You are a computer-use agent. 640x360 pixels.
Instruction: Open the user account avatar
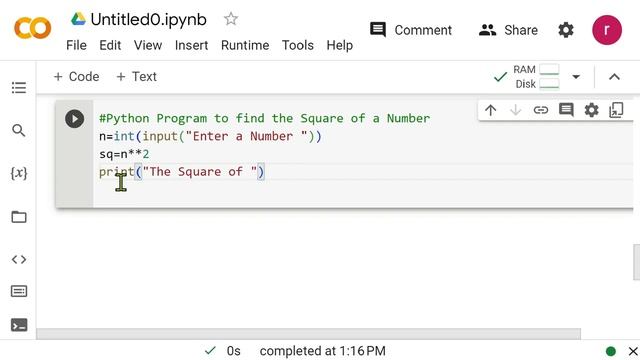607,30
